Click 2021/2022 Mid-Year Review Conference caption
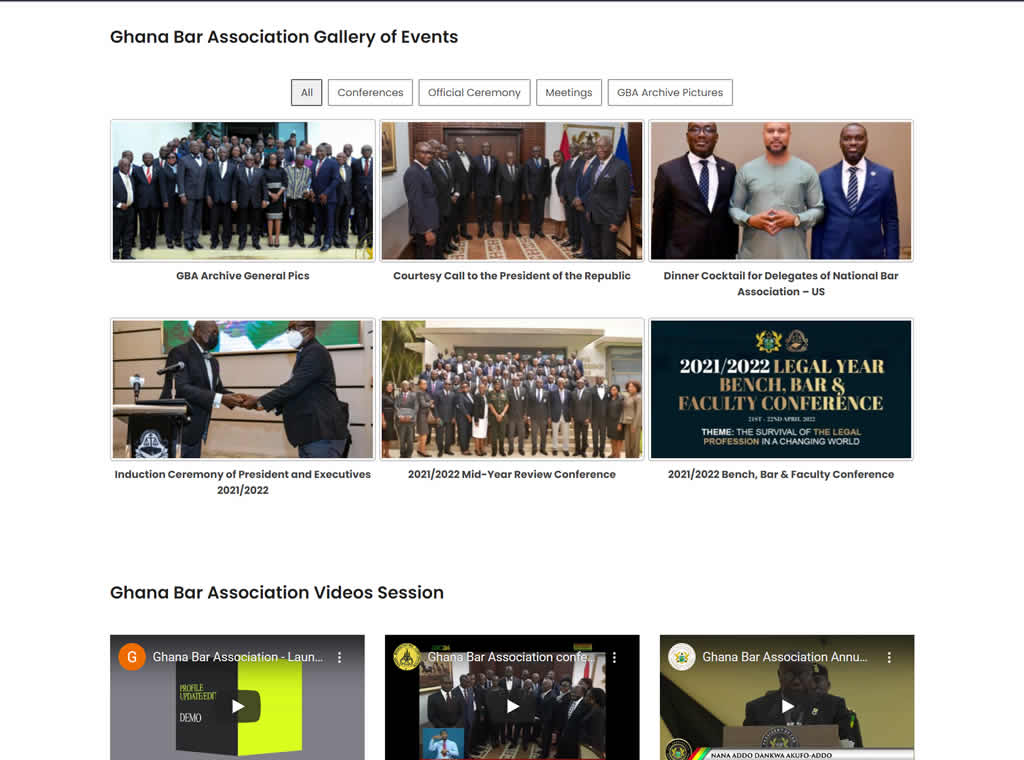The width and height of the screenshot is (1024, 760). (512, 474)
